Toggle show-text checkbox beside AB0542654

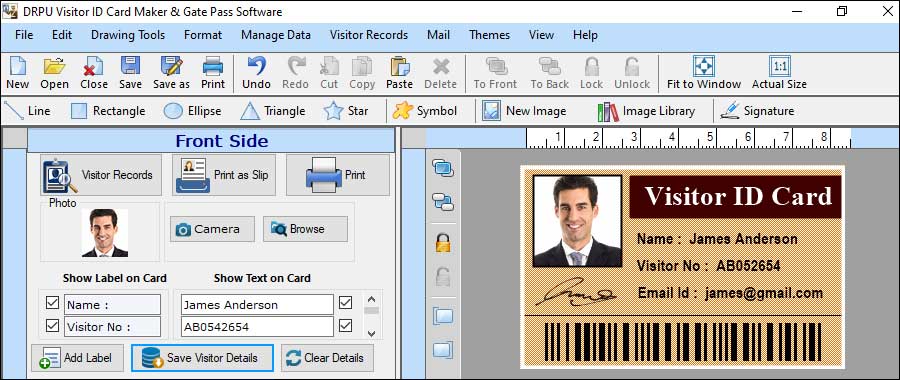coord(346,325)
